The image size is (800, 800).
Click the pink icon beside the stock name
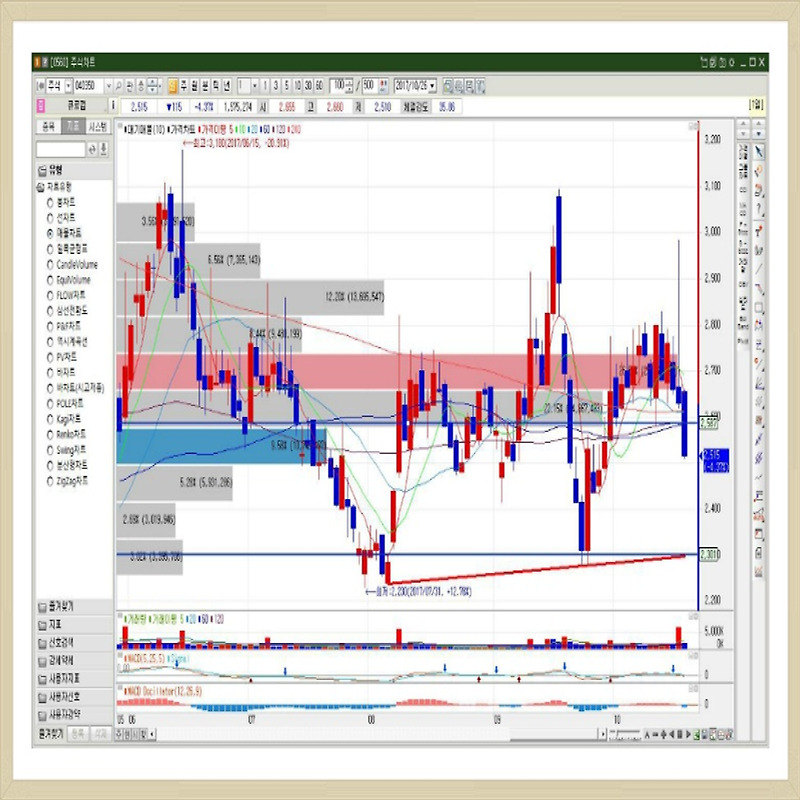(40, 106)
